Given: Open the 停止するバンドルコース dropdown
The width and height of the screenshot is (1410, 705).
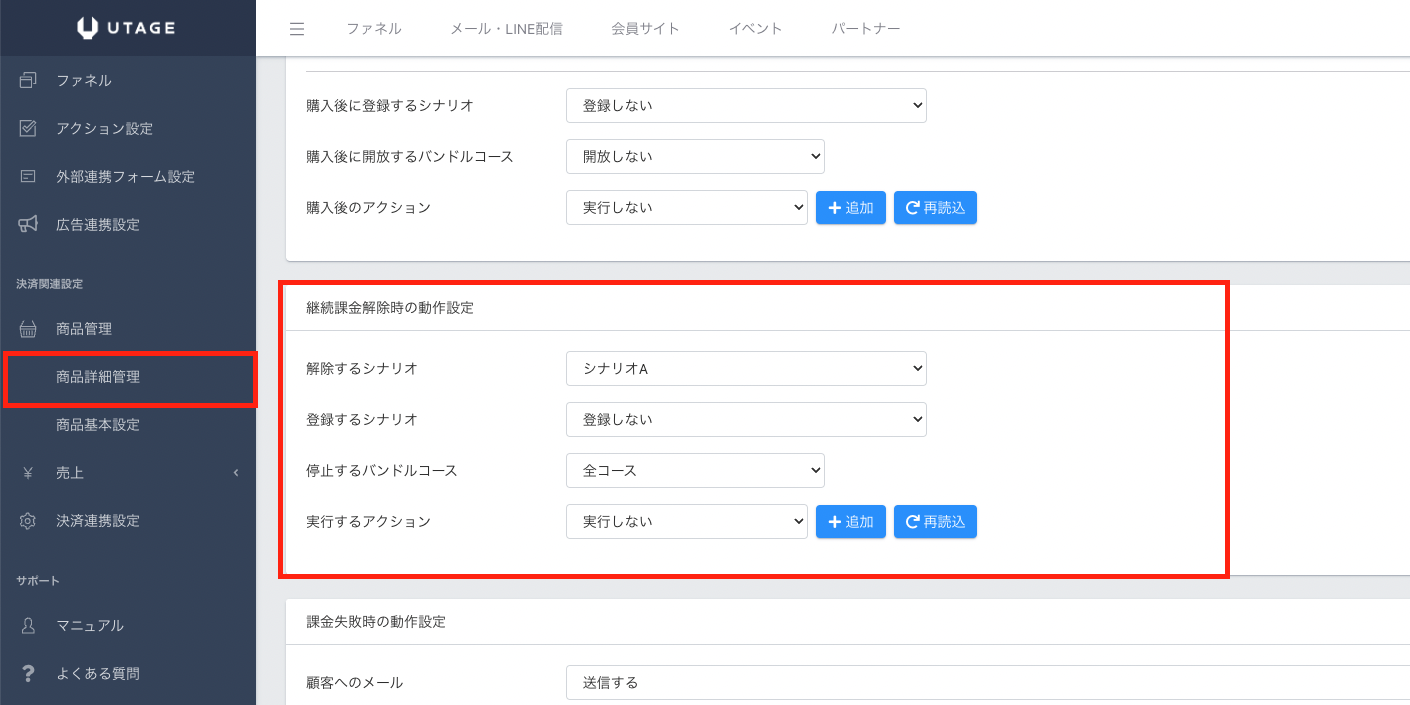Looking at the screenshot, I should pyautogui.click(x=695, y=470).
